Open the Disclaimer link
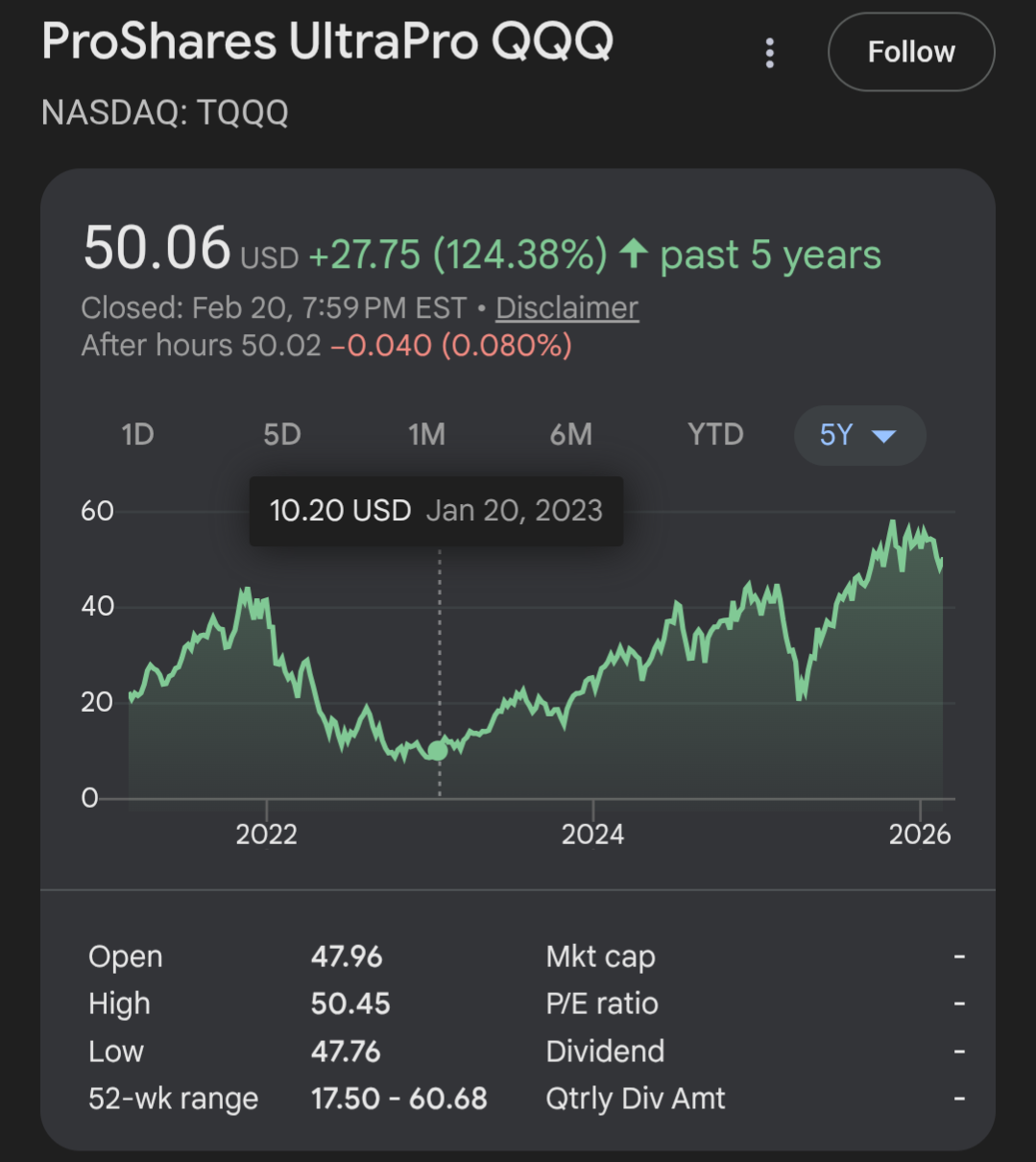The width and height of the screenshot is (1036, 1162). pyautogui.click(x=566, y=307)
